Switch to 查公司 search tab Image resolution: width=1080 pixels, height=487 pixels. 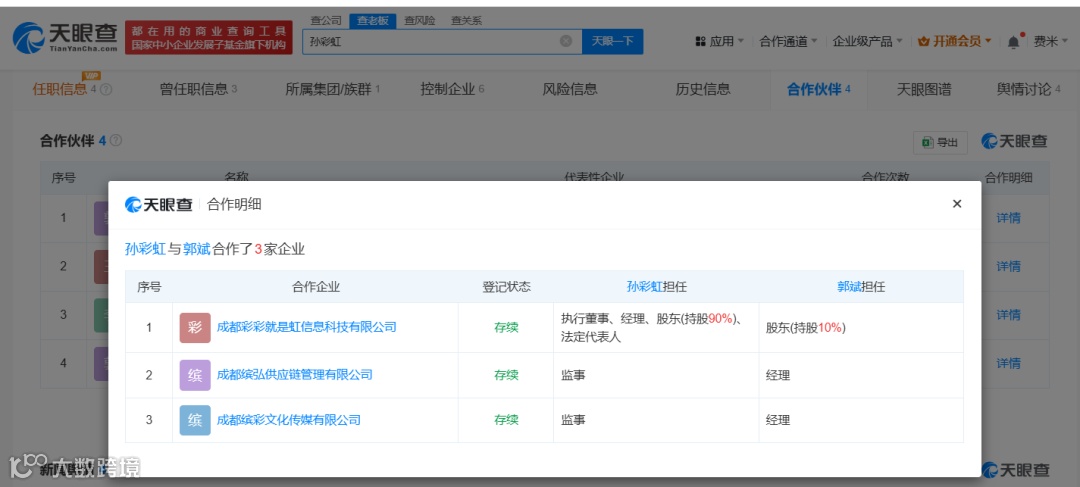pos(326,21)
